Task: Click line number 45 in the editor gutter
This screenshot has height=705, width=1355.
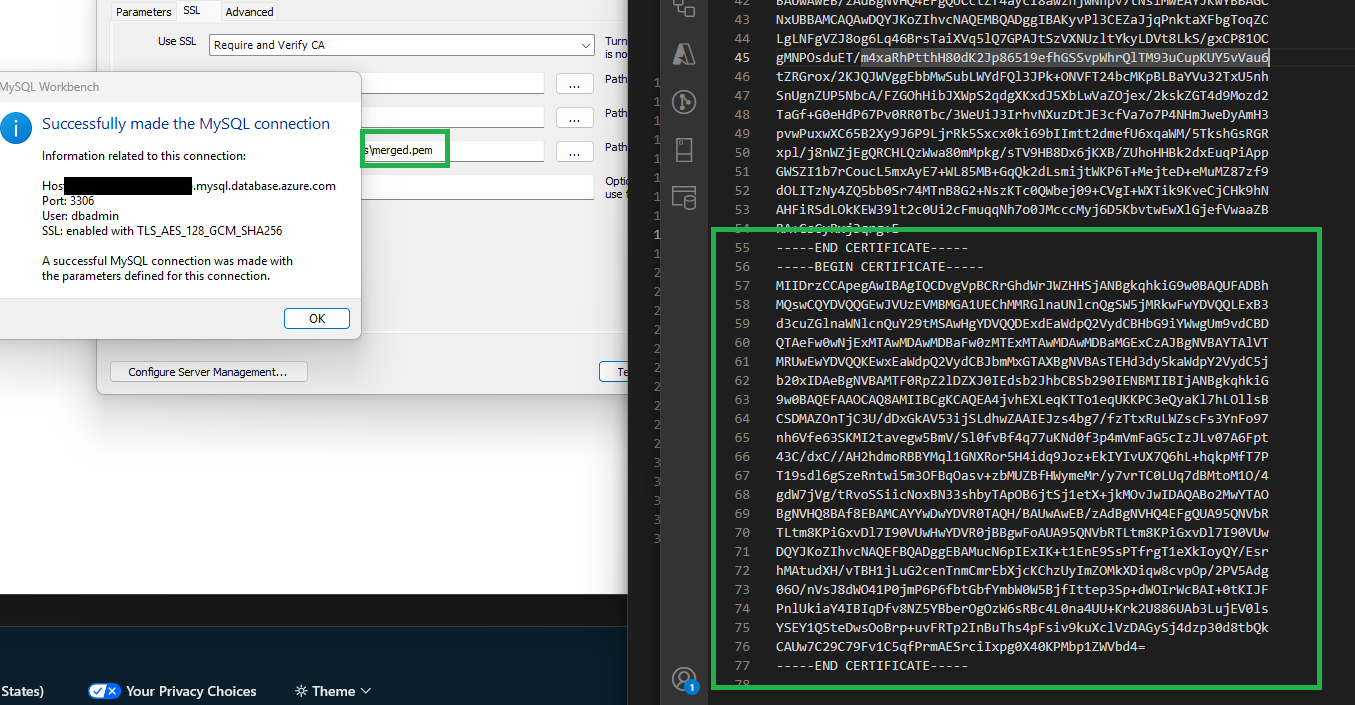Action: (x=742, y=57)
